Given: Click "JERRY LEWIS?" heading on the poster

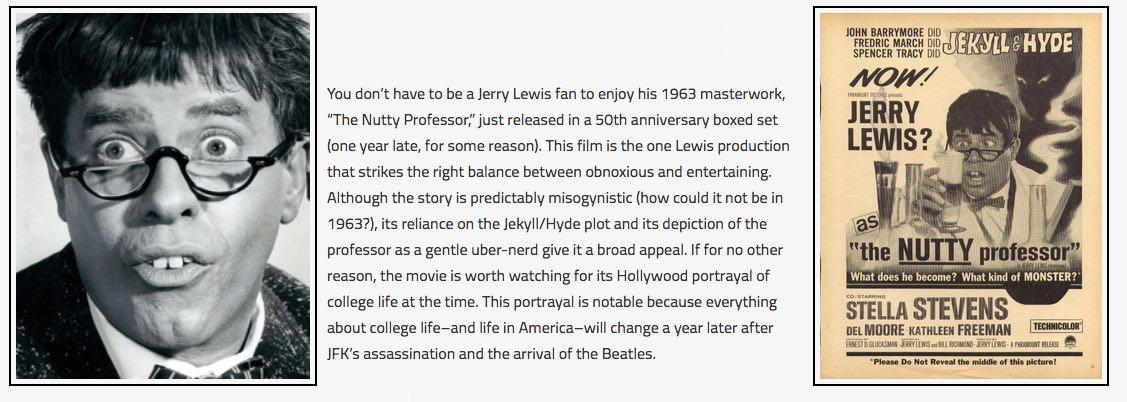Looking at the screenshot, I should pyautogui.click(x=886, y=127).
